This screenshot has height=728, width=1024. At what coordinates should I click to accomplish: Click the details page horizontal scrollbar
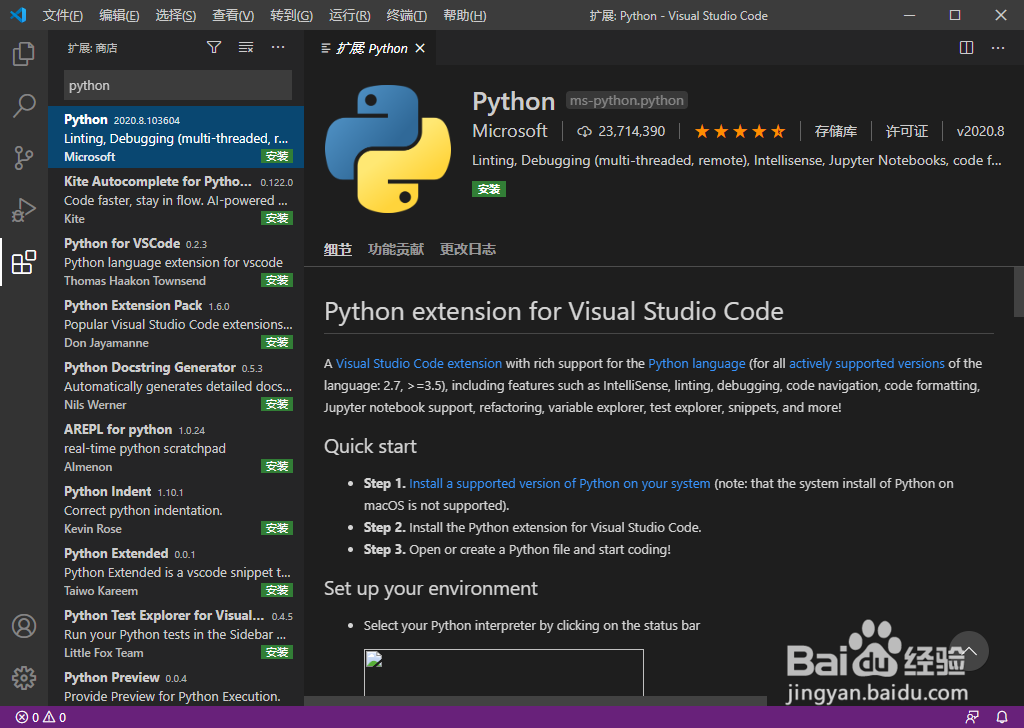(536, 701)
